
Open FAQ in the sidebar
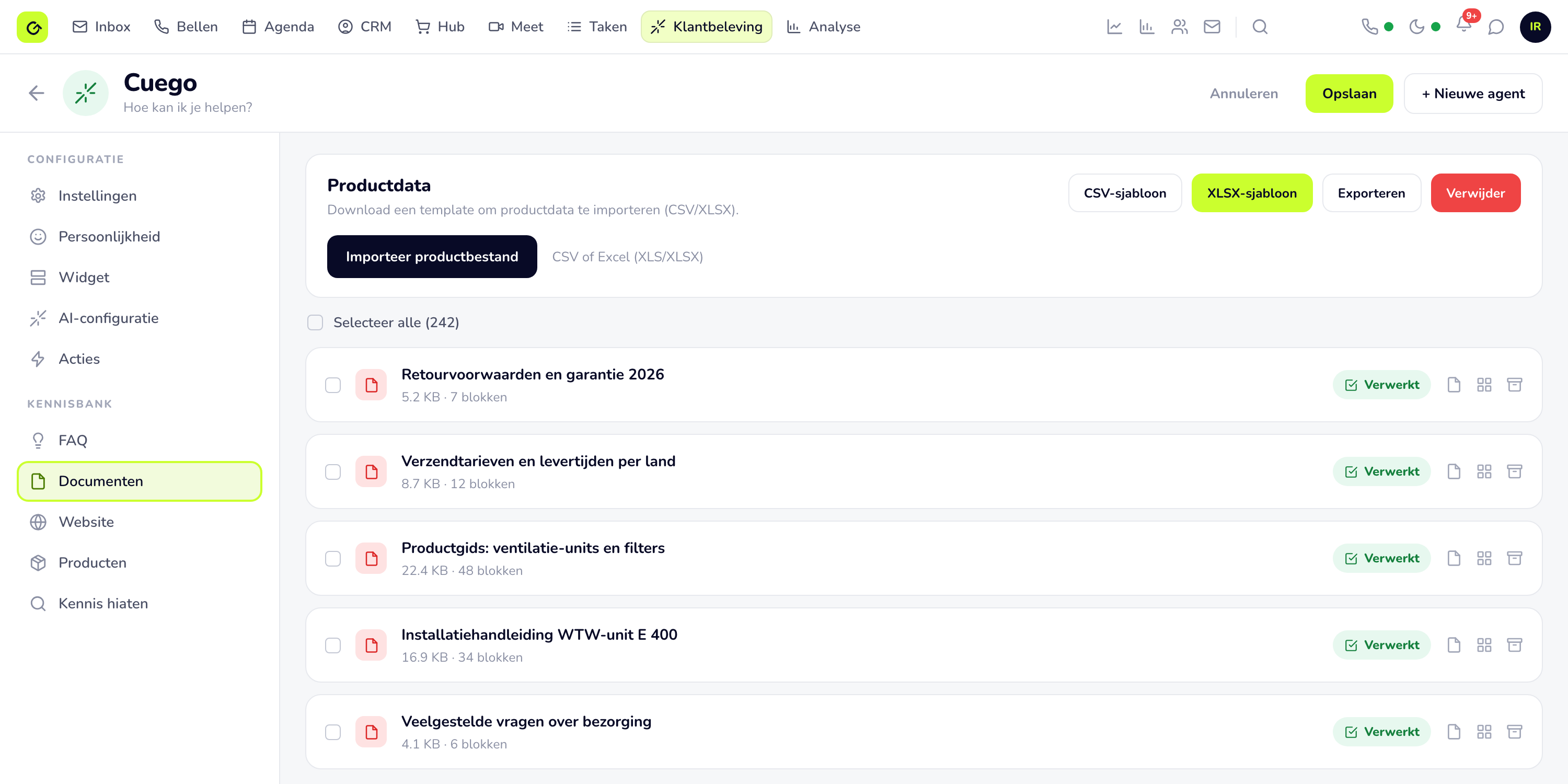[140, 441]
